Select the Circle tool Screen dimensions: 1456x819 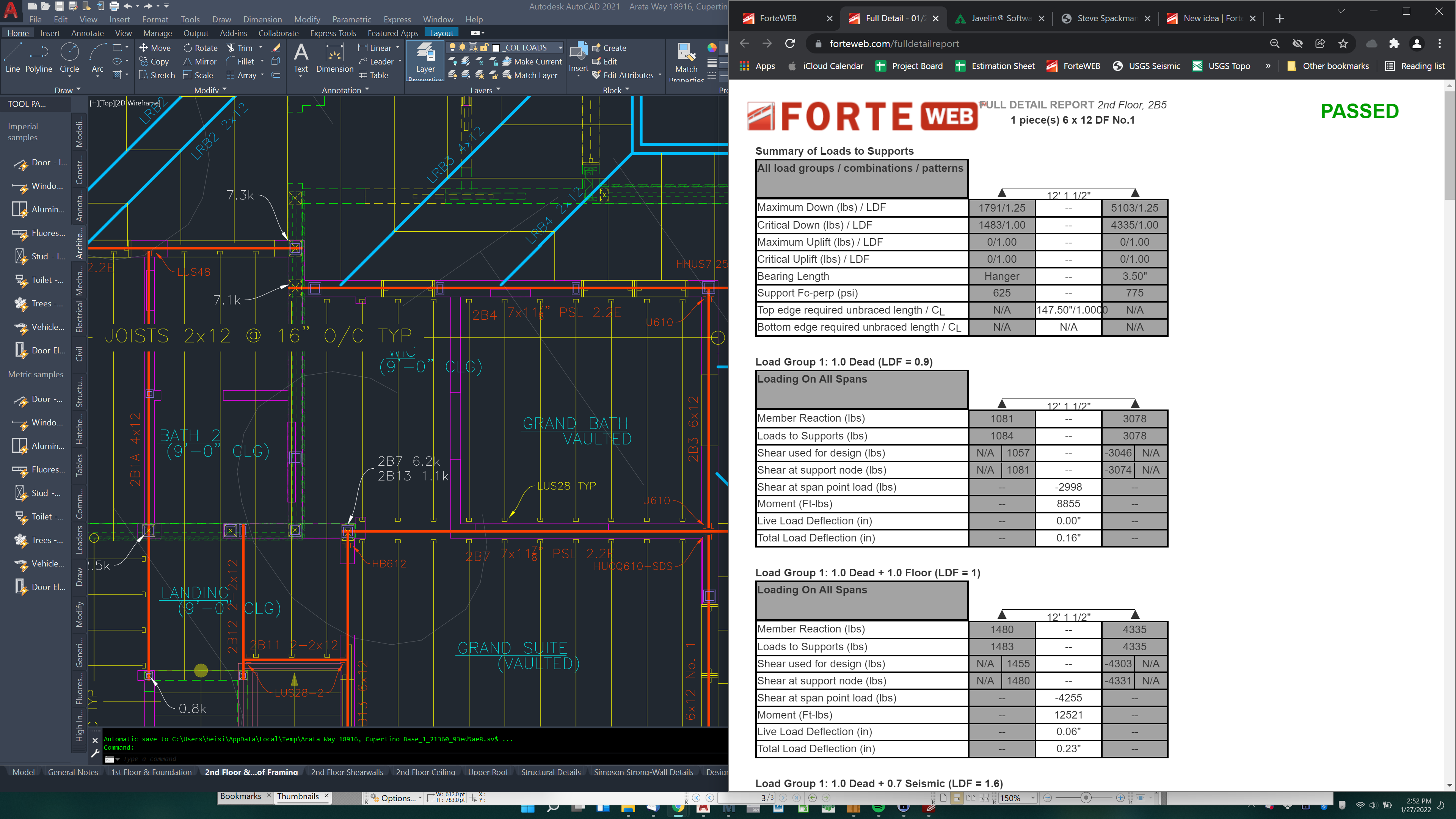point(69,58)
